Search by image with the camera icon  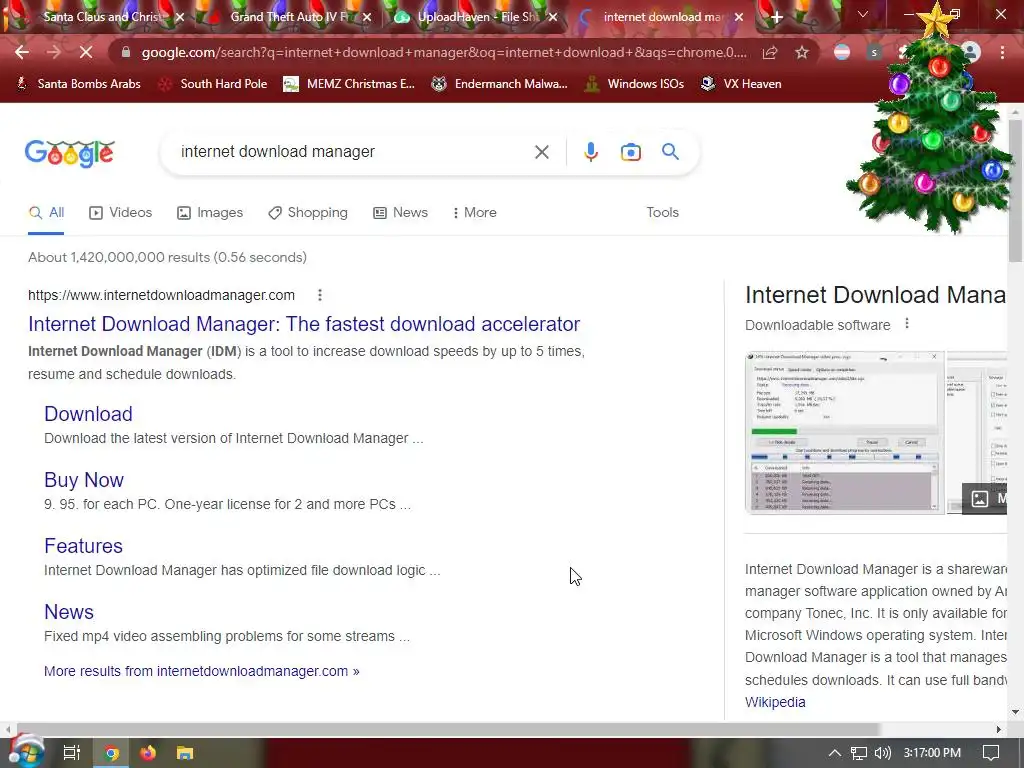coord(631,152)
